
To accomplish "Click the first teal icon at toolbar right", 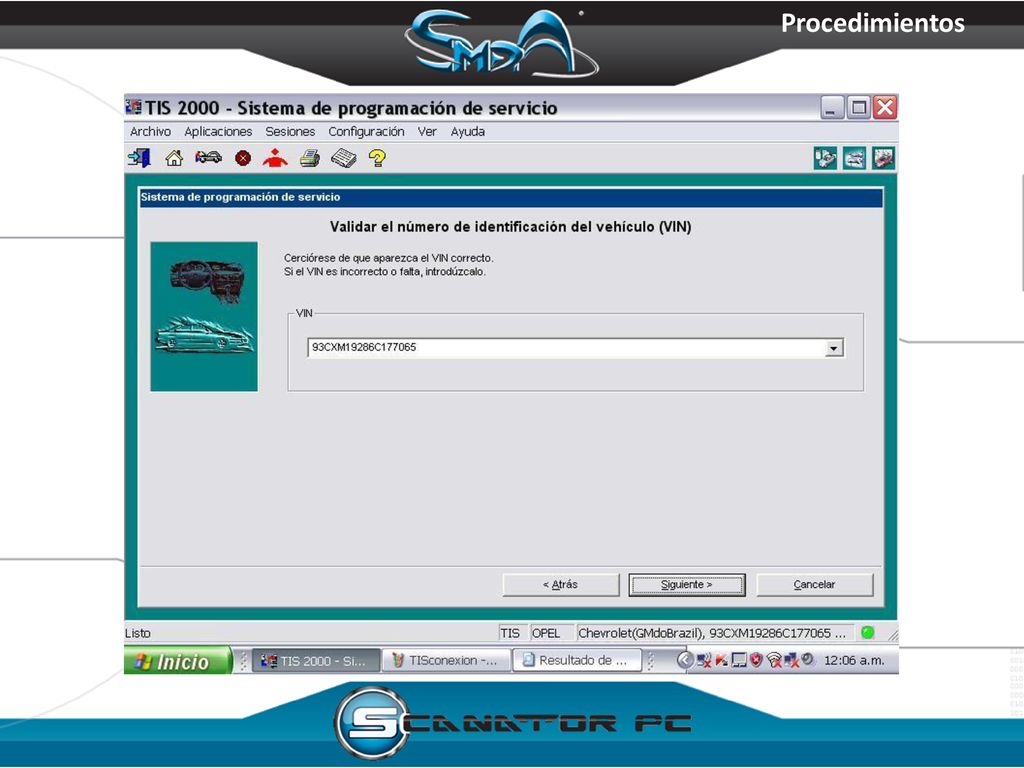I will 825,158.
